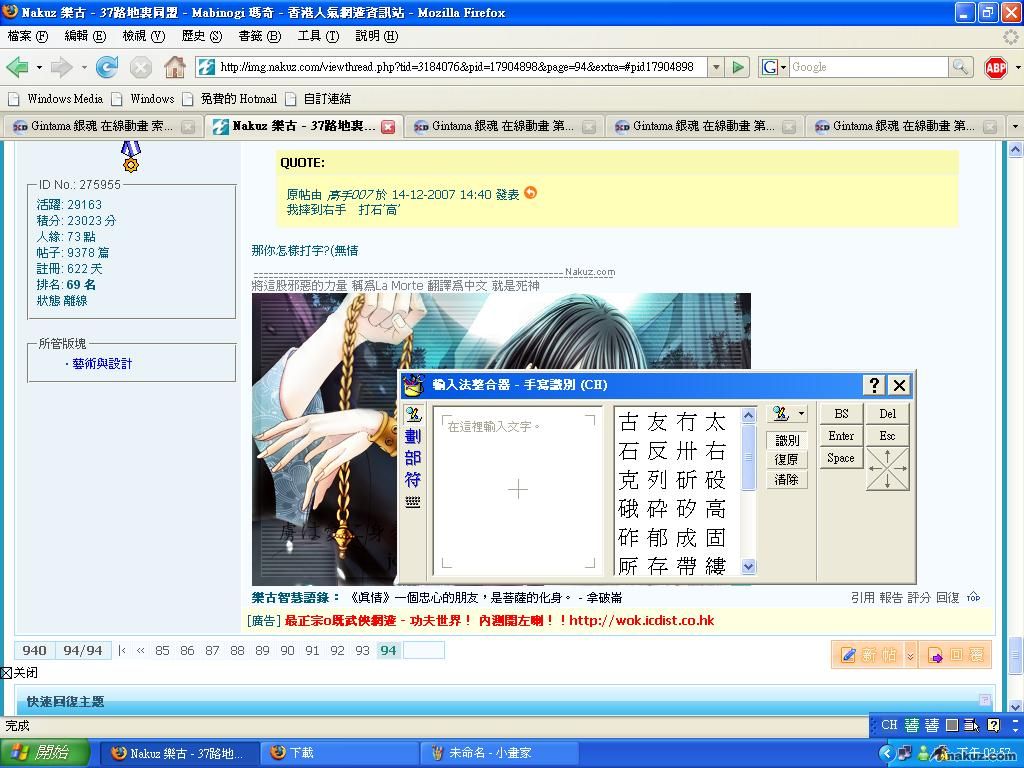The width and height of the screenshot is (1024, 768).
Task: Open the 工具 (T) menu
Action: coord(318,36)
